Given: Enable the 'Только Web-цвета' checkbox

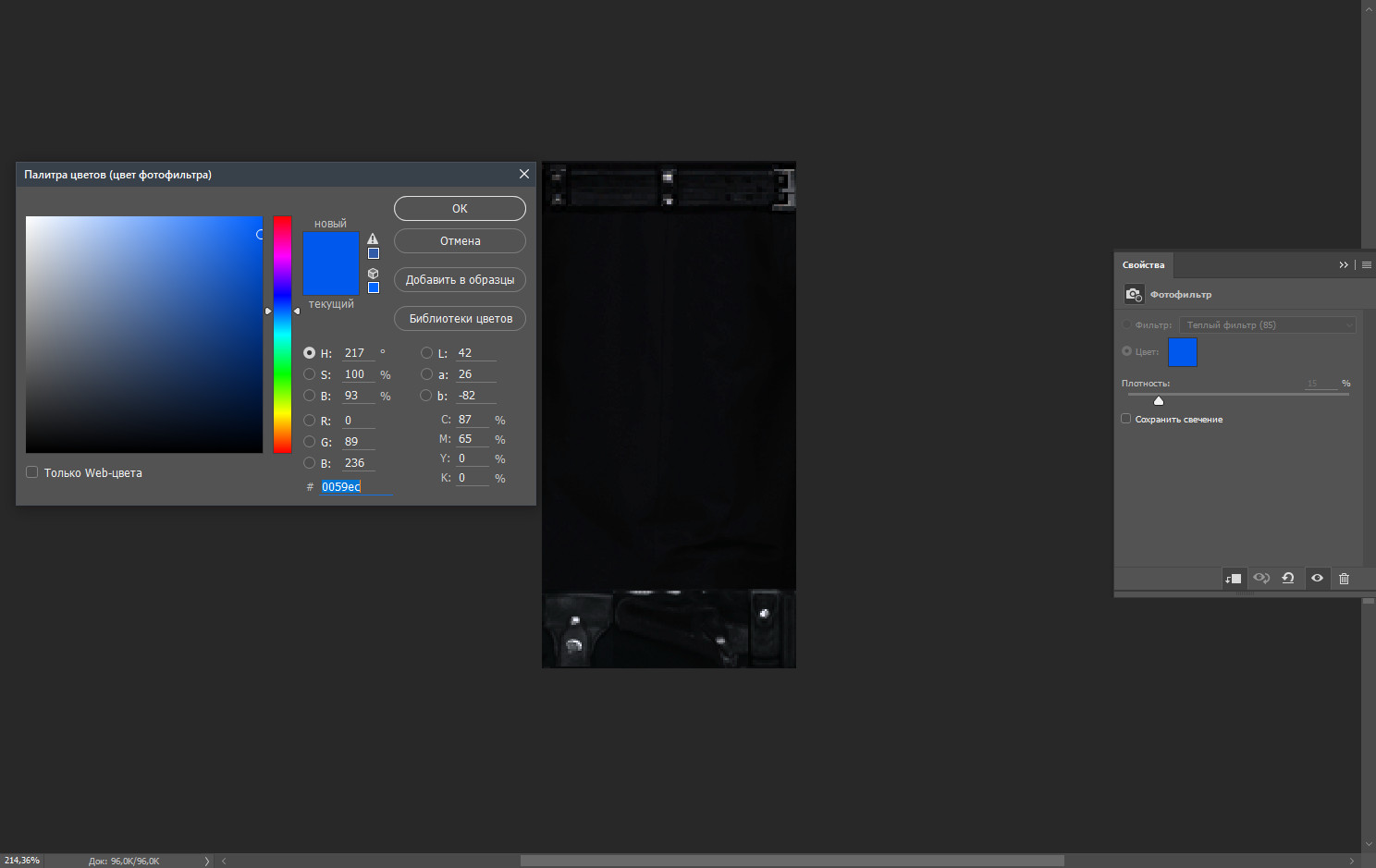Looking at the screenshot, I should coord(32,472).
